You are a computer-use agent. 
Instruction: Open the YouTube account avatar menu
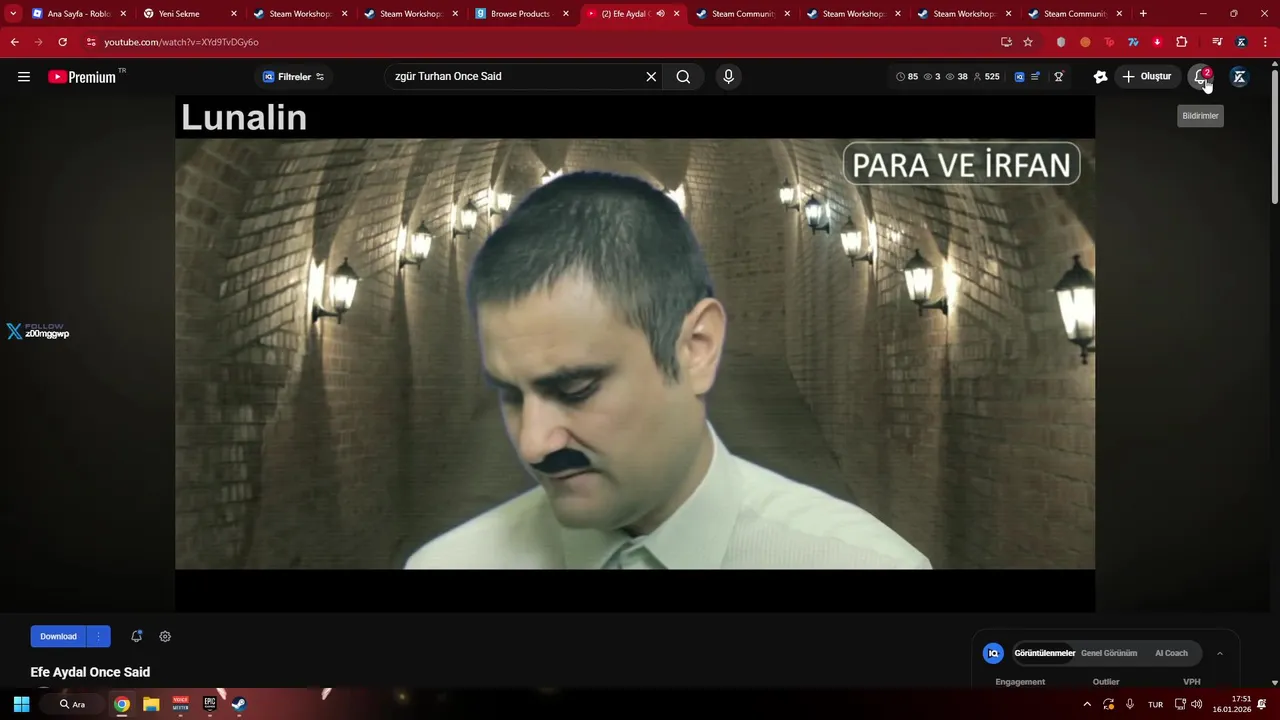tap(1239, 77)
